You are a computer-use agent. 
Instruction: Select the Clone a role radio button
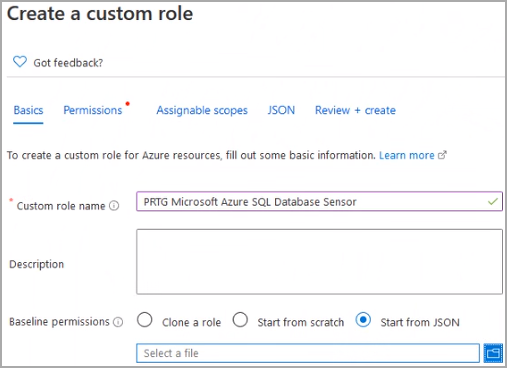pyautogui.click(x=145, y=320)
